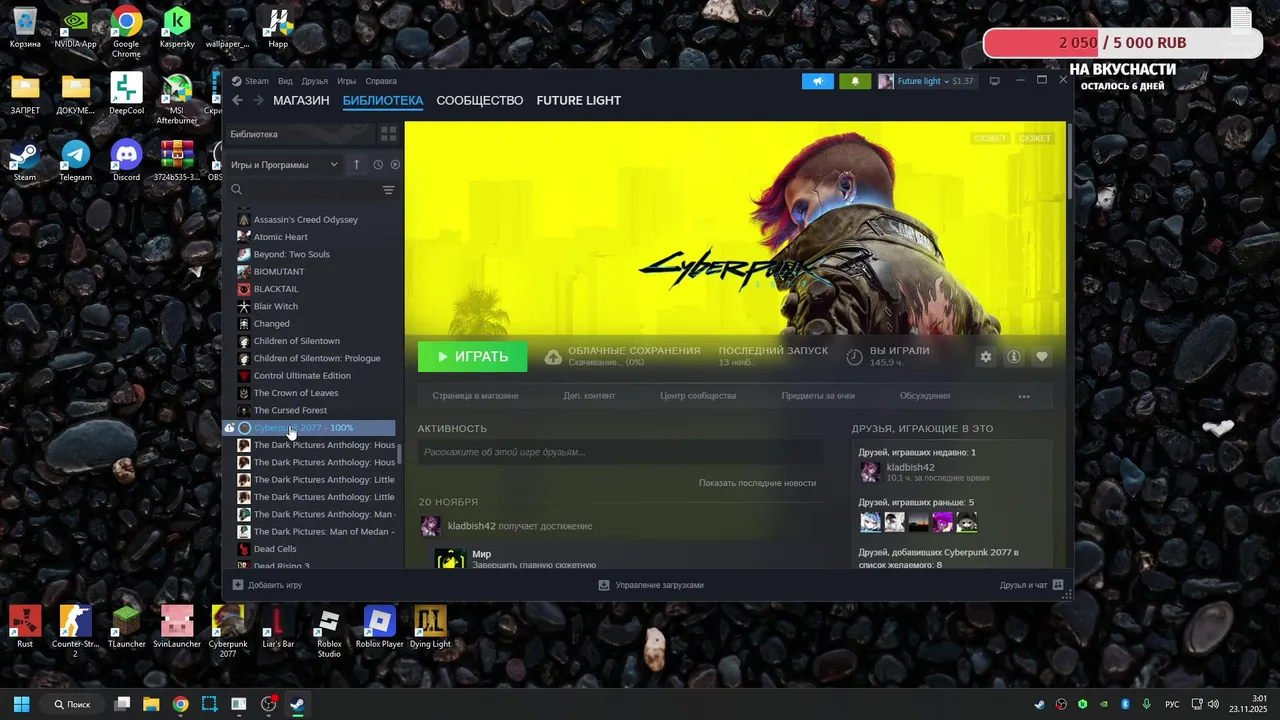1280x720 pixels.
Task: Switch Steam to Big Picture mode
Action: pos(994,81)
